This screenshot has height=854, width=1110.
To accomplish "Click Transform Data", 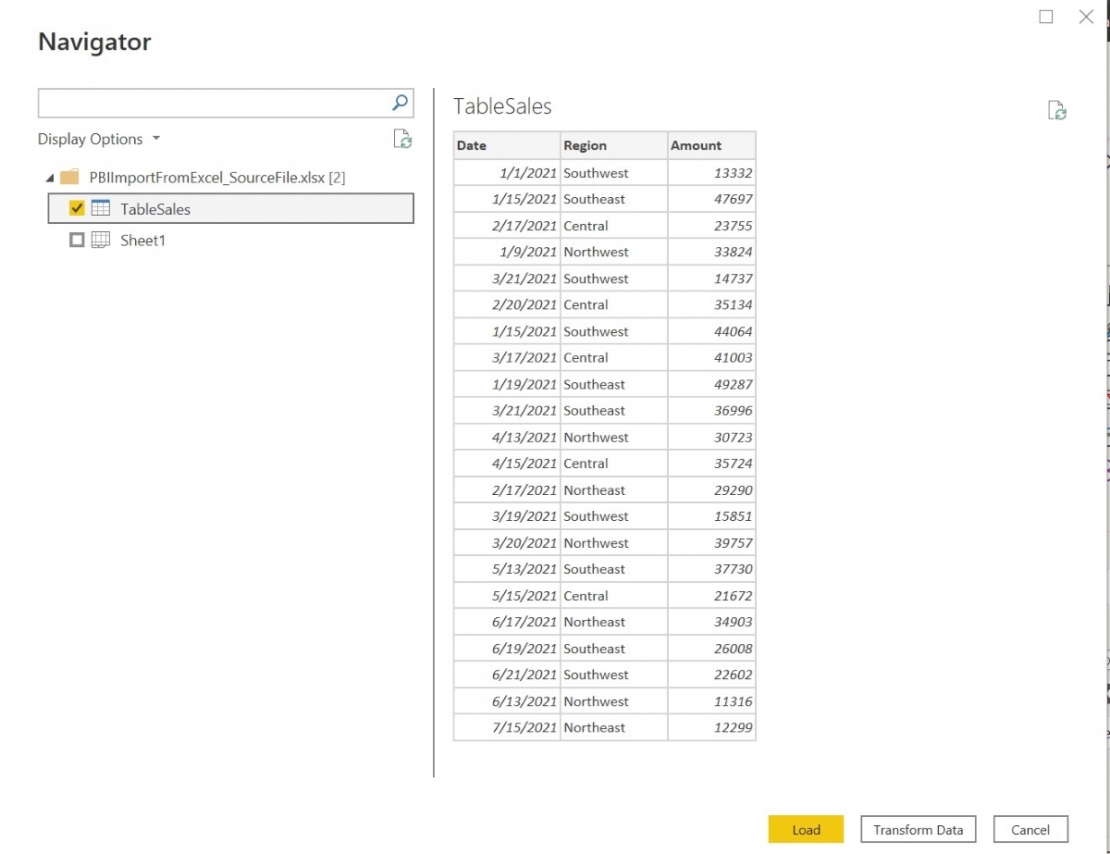I will pos(917,829).
